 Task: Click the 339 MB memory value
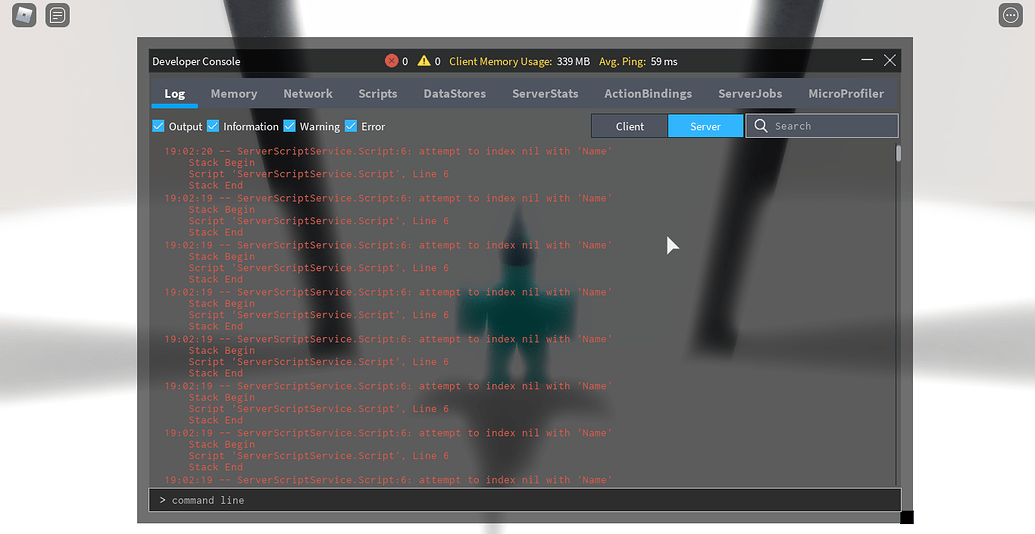pyautogui.click(x=573, y=61)
